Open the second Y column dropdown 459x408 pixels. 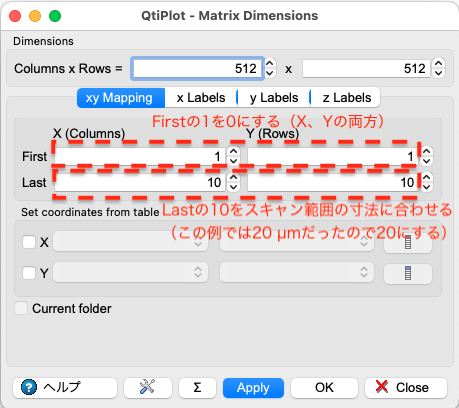pyautogui.click(x=297, y=272)
